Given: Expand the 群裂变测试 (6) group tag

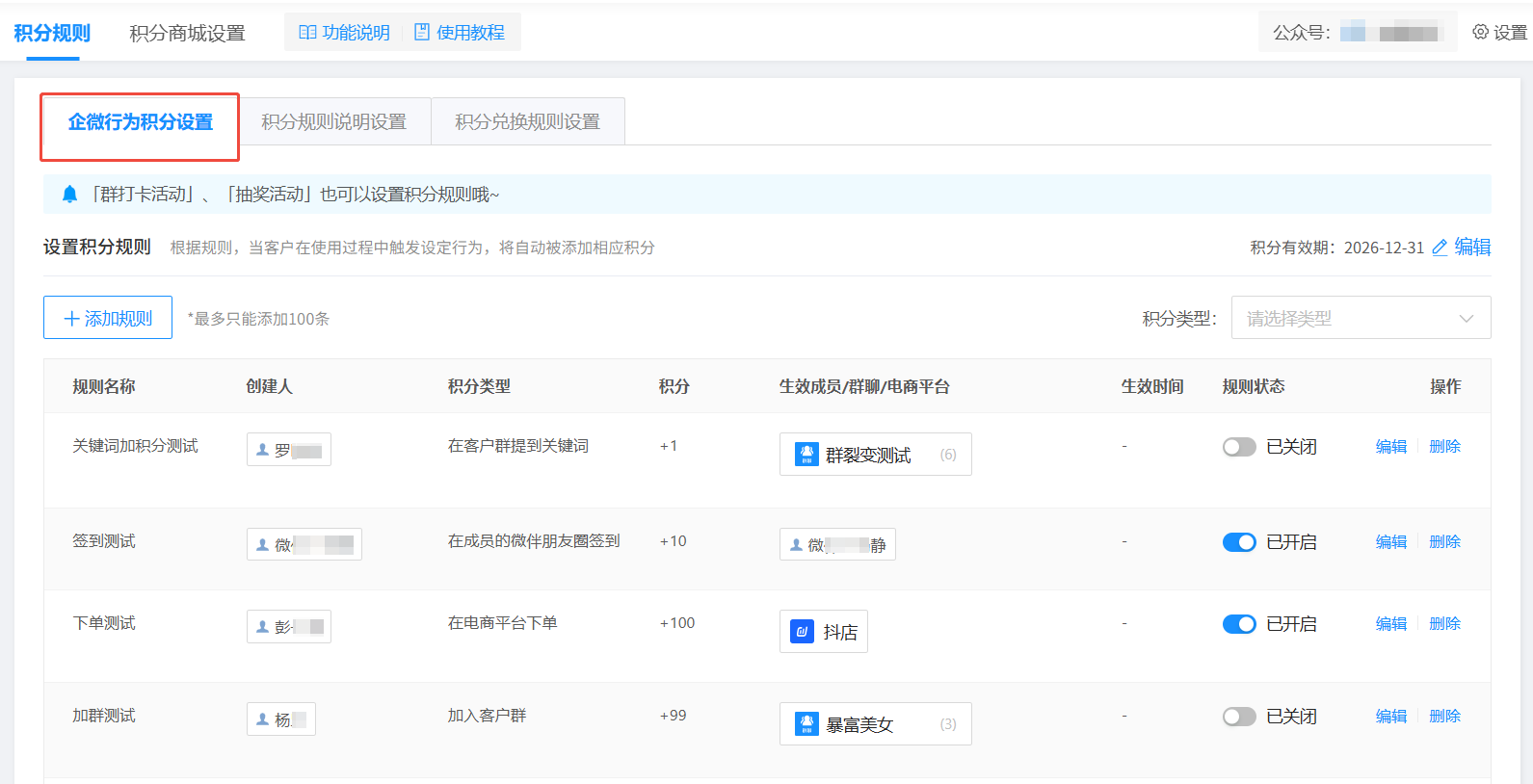Looking at the screenshot, I should pyautogui.click(x=875, y=455).
